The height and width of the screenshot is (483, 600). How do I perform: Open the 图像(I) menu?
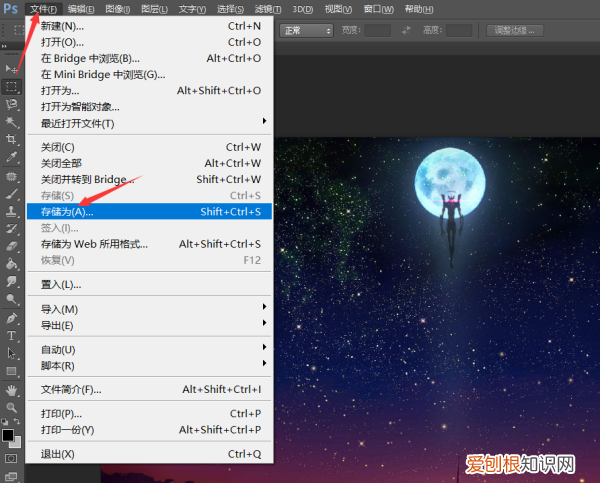[117, 9]
